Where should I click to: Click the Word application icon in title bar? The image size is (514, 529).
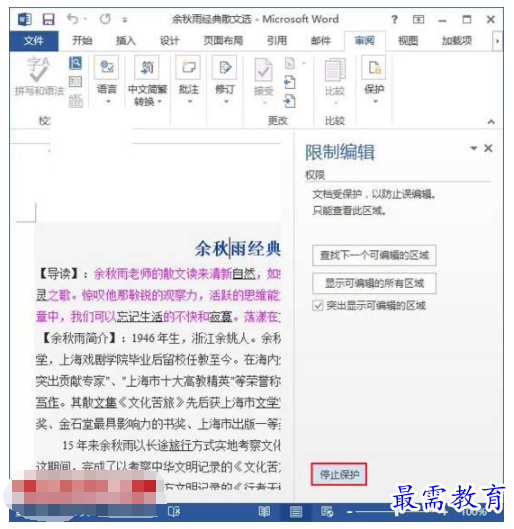[25, 19]
